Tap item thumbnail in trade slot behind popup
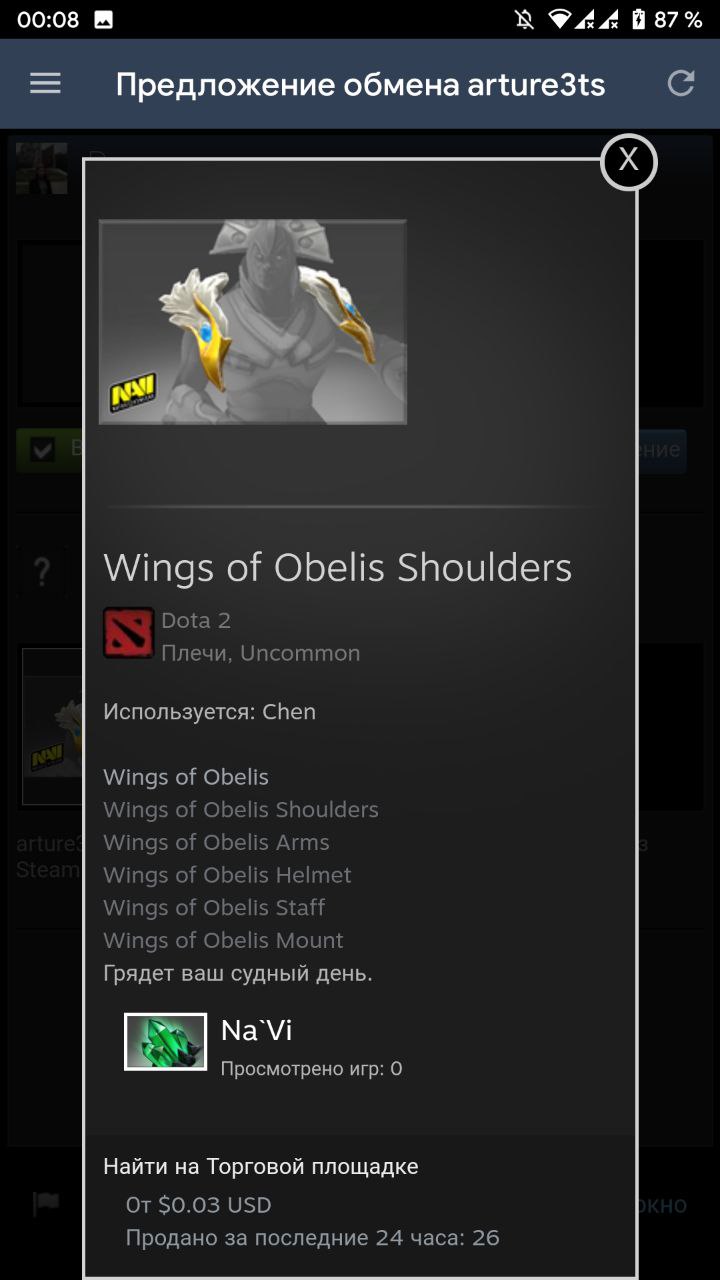Screen dimensions: 720x1280 [x=53, y=727]
